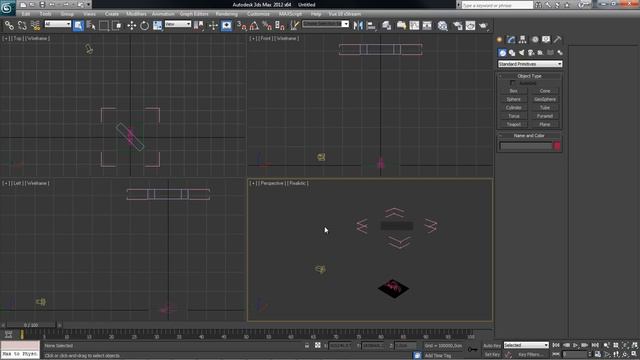Click the Sphere primitive button
640x360 pixels.
click(514, 99)
